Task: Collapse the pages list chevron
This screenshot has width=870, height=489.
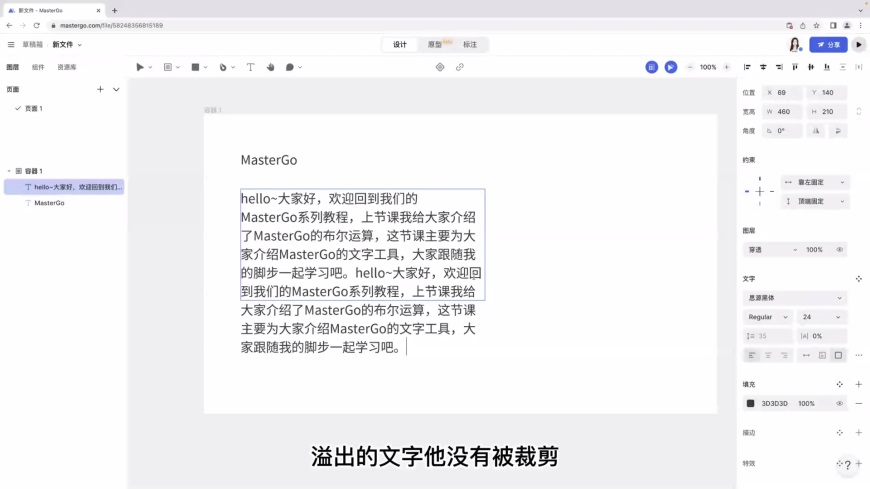Action: (x=116, y=89)
